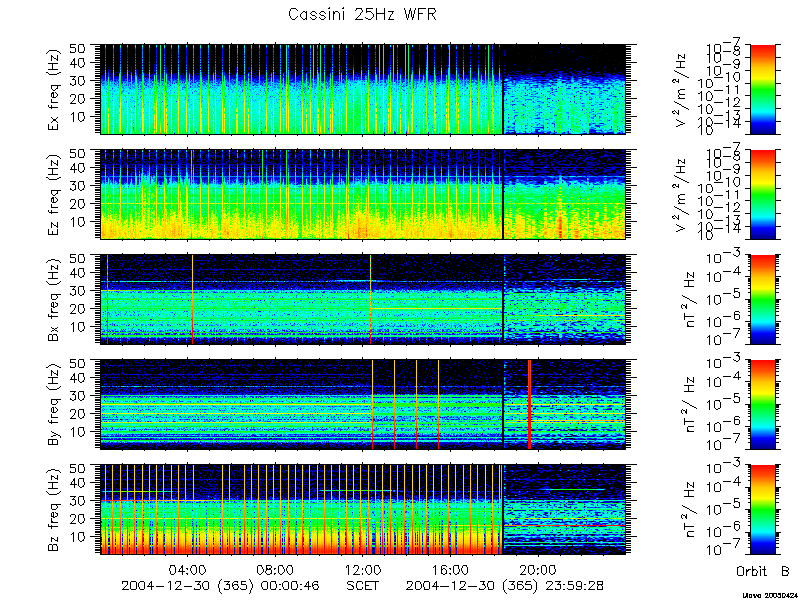Click the top "10⁻³" tick on the Bx color bar
Screen dimensions: 800x600
(723, 258)
